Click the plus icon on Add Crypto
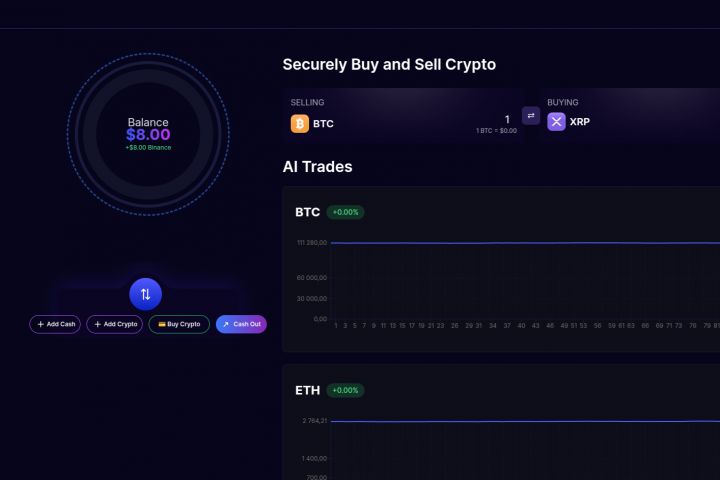The image size is (720, 480). [98, 324]
